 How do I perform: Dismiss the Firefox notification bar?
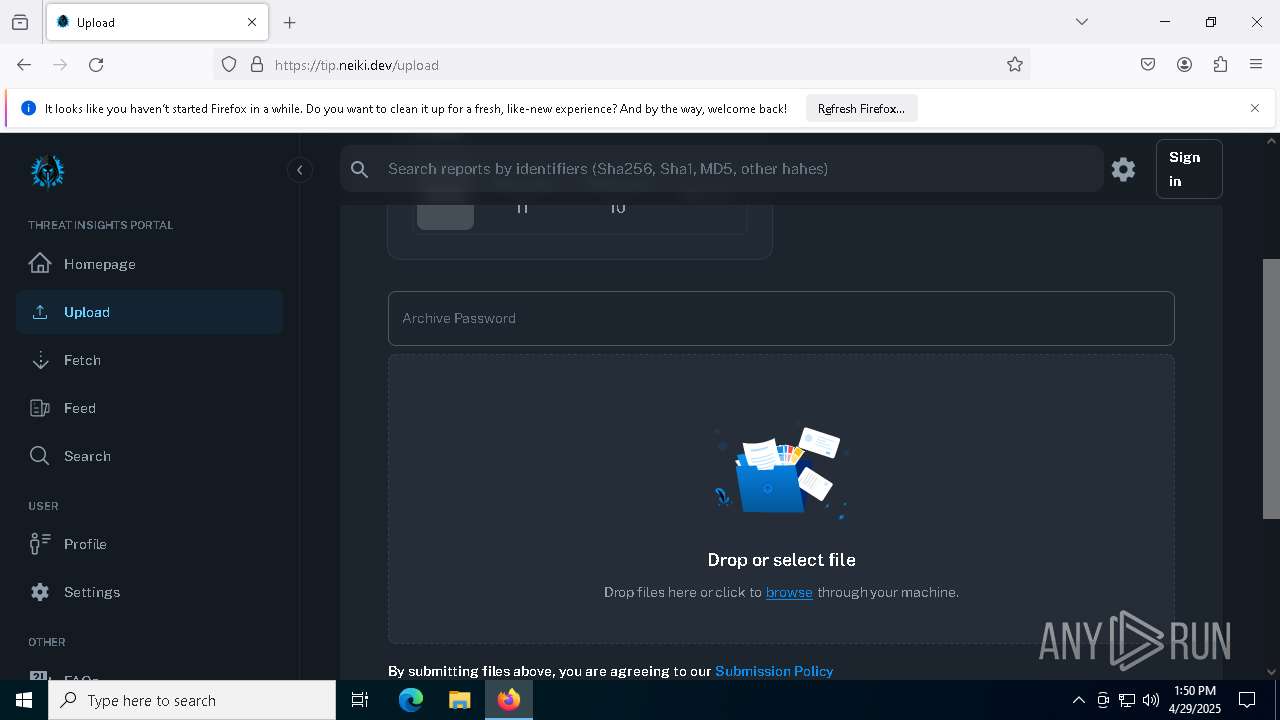[x=1255, y=108]
